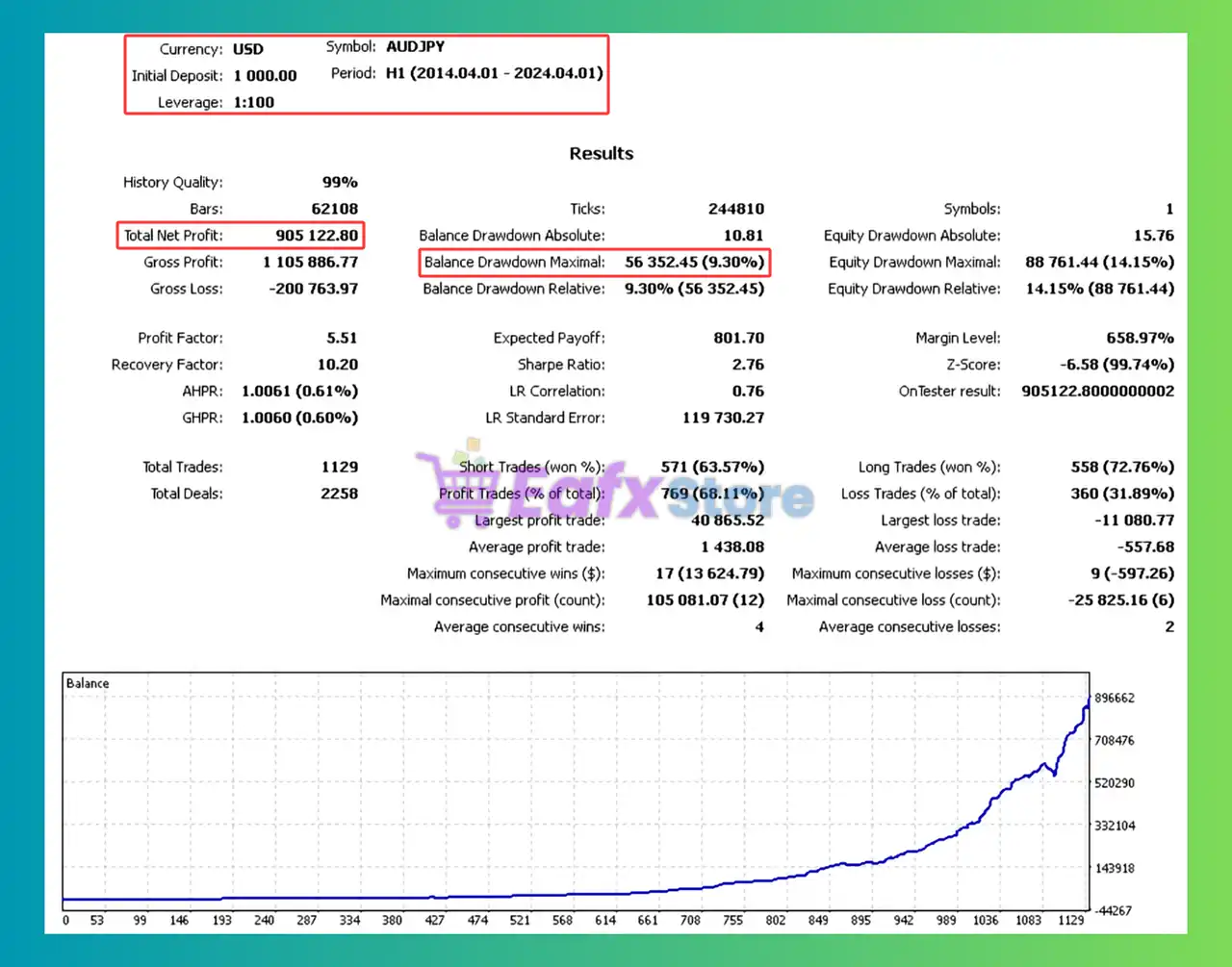Select the Balance Drawdown Maximal value
This screenshot has width=1232, height=967.
pos(694,262)
